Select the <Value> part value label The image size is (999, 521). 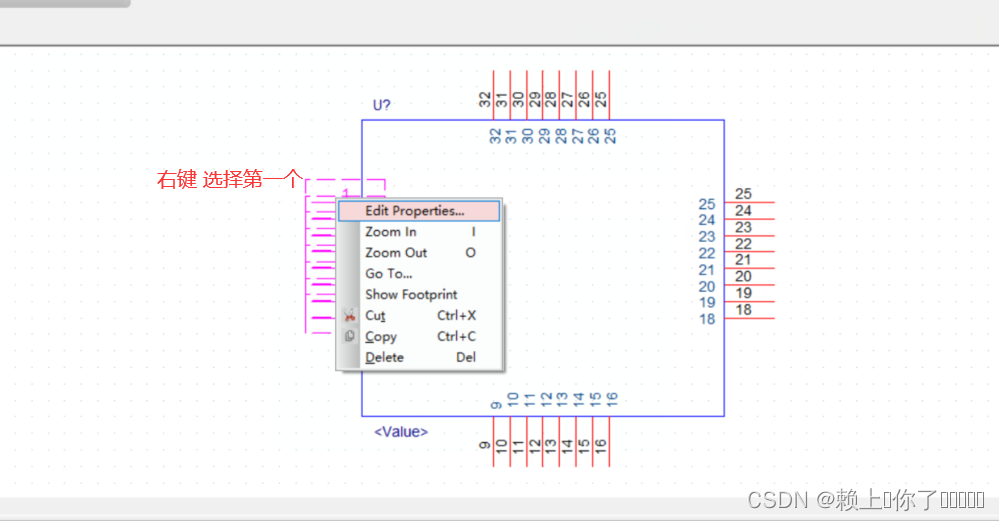[401, 432]
